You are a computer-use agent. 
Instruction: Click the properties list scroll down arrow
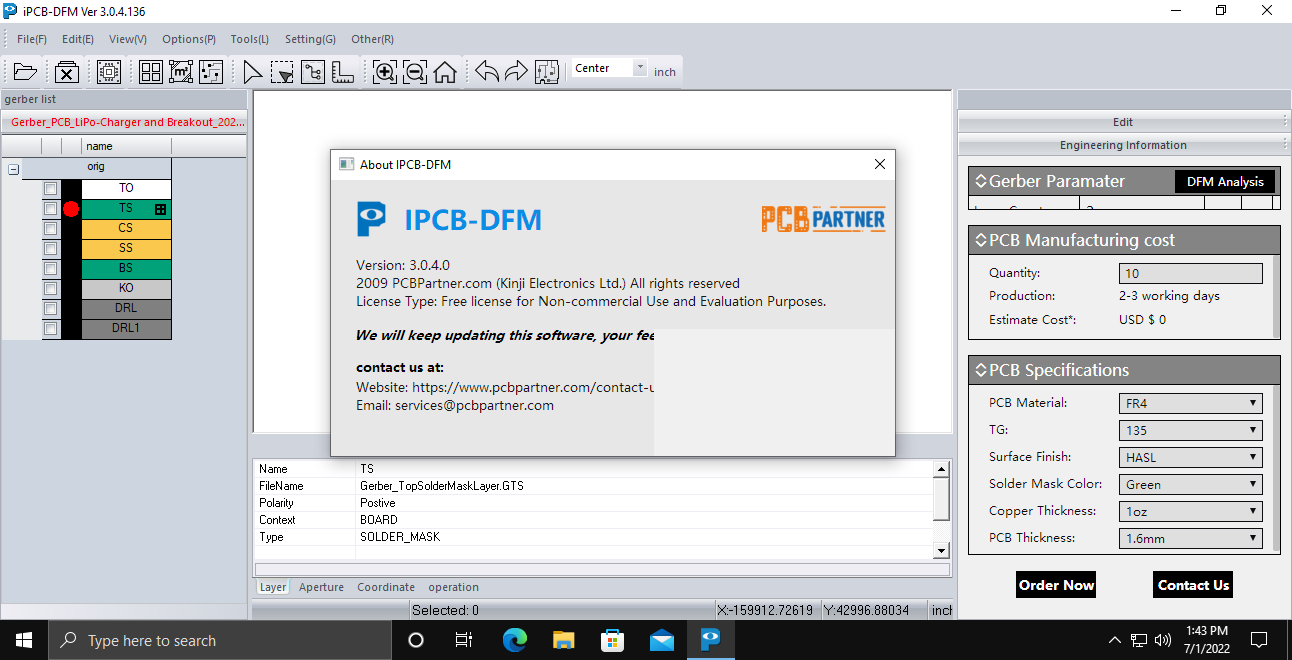click(x=941, y=551)
